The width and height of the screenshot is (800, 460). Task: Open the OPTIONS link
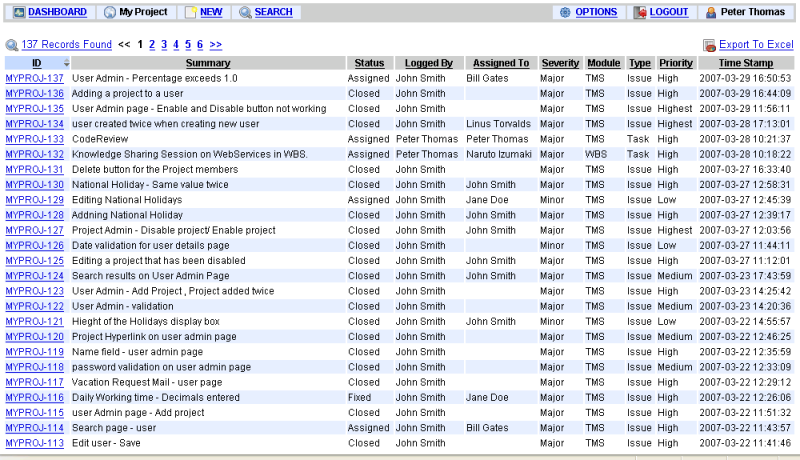596,12
